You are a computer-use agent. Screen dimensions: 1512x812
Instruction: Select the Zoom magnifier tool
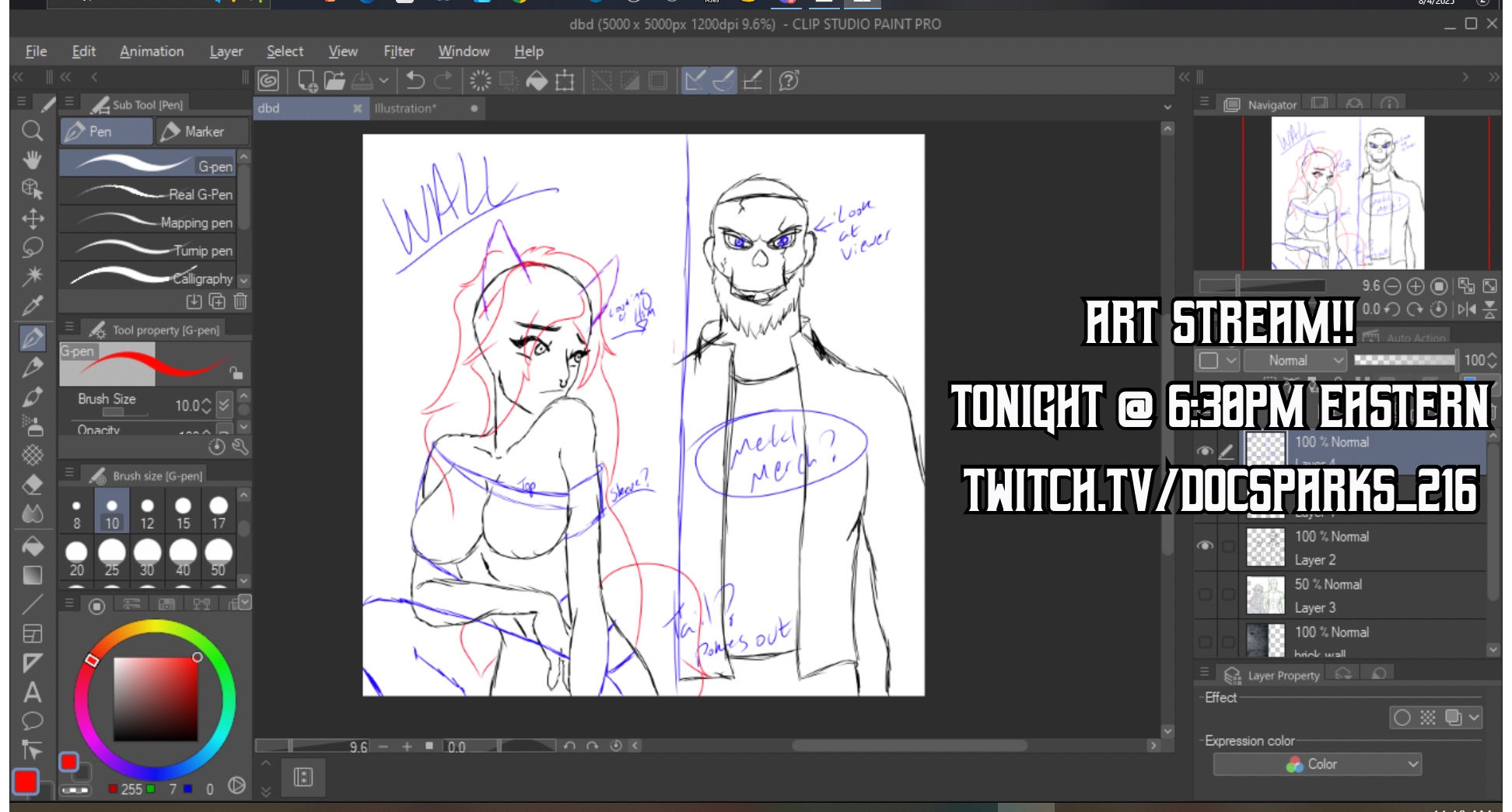click(x=32, y=130)
